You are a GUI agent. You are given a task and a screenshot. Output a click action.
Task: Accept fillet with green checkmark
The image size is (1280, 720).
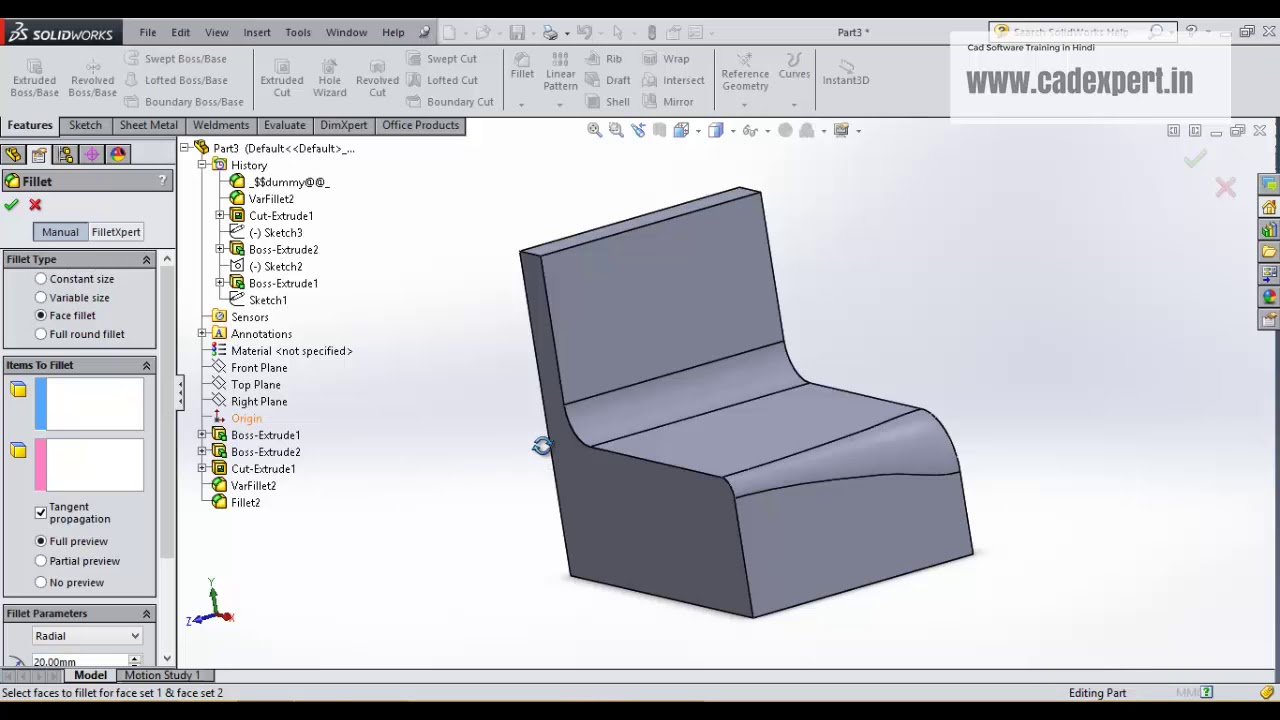pyautogui.click(x=11, y=205)
